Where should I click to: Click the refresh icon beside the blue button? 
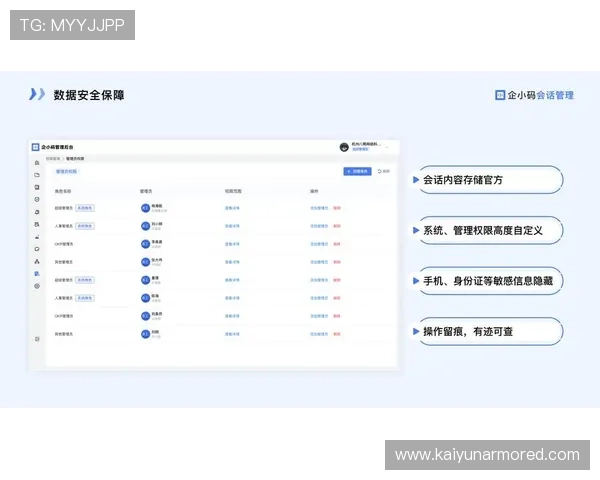[x=380, y=171]
